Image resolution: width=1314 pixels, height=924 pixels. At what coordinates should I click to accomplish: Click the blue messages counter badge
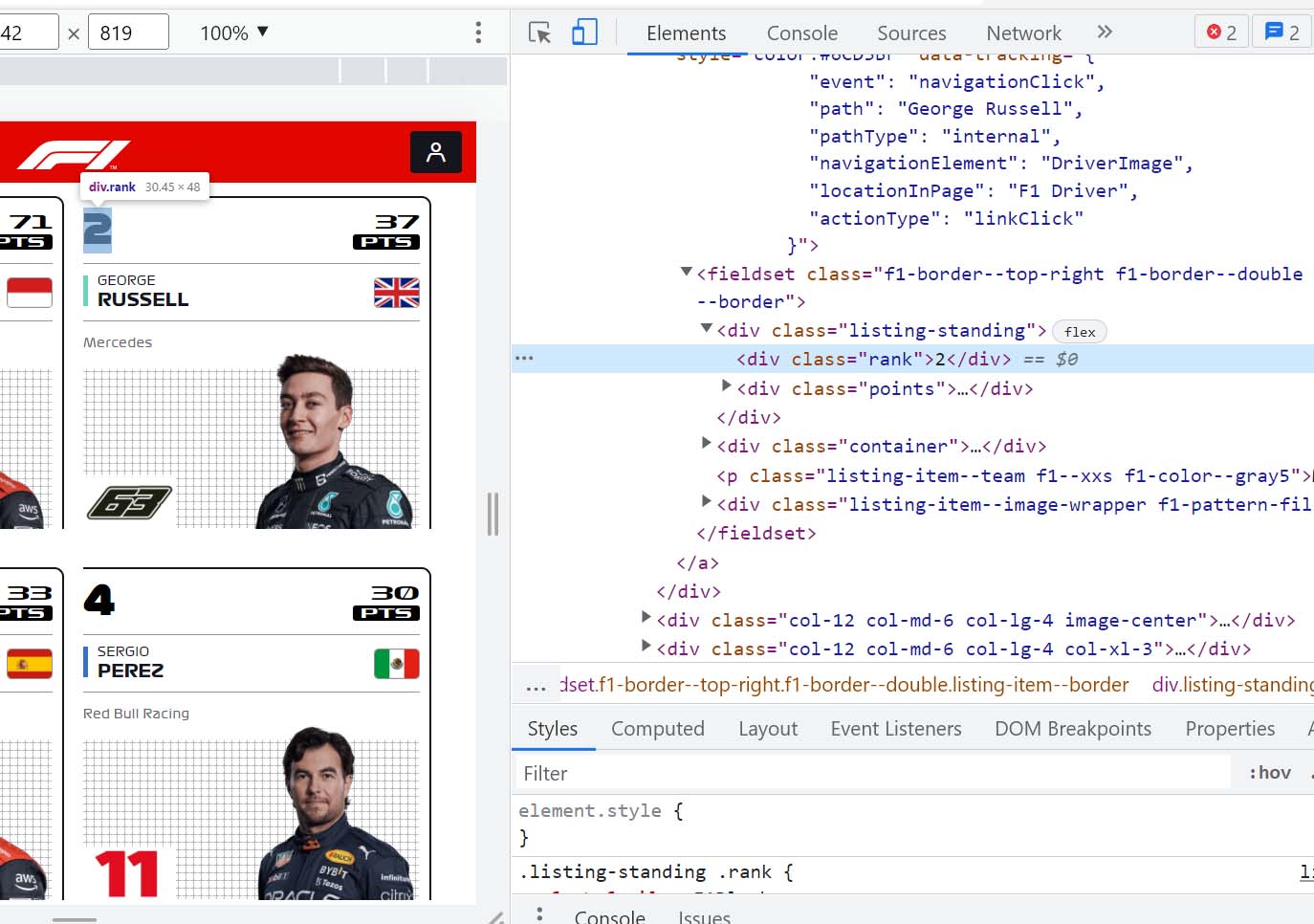coord(1281,33)
